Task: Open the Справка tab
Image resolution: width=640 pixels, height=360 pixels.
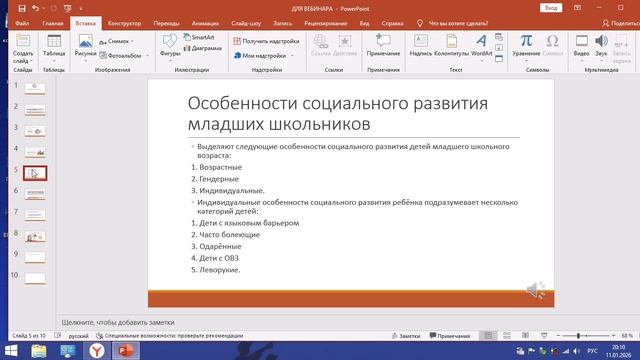Action: (392, 23)
